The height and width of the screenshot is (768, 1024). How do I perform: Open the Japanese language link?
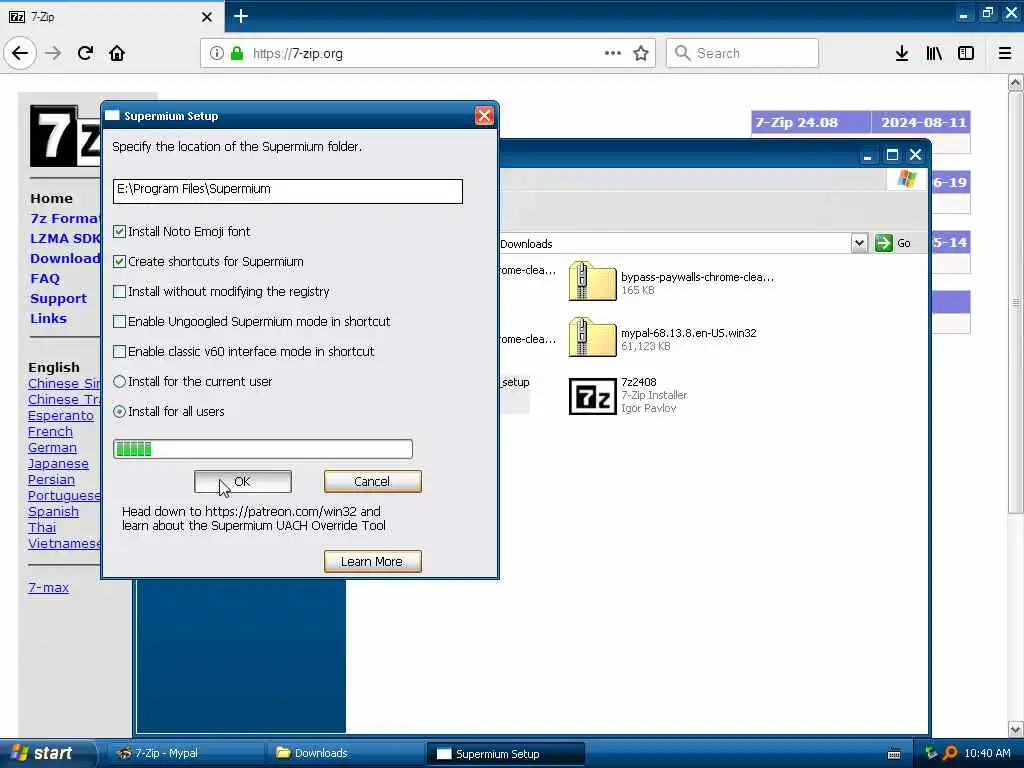click(x=58, y=464)
